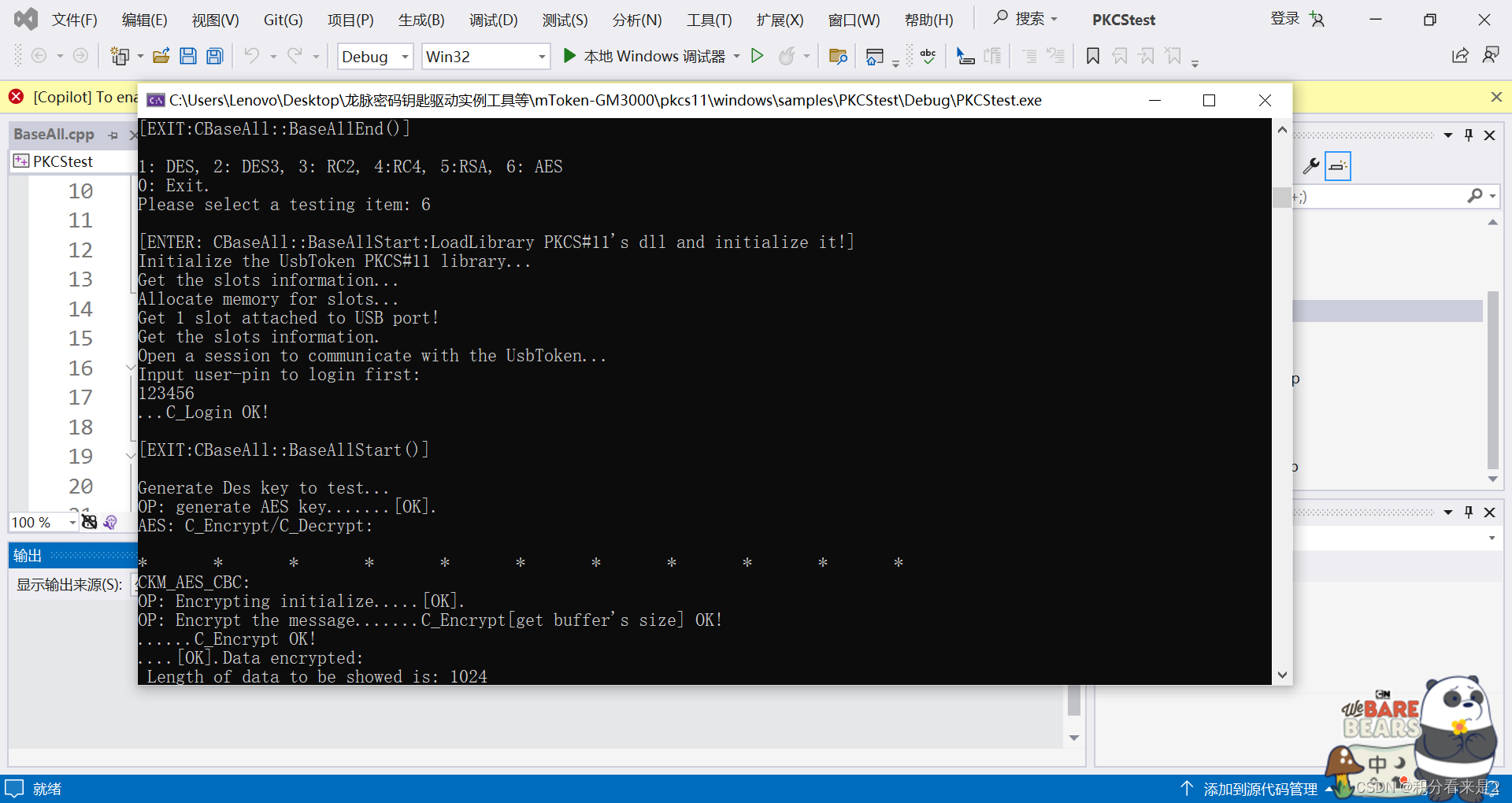Open the lower right panel window options arrow
Viewport: 1512px width, 803px height.
pyautogui.click(x=1448, y=513)
